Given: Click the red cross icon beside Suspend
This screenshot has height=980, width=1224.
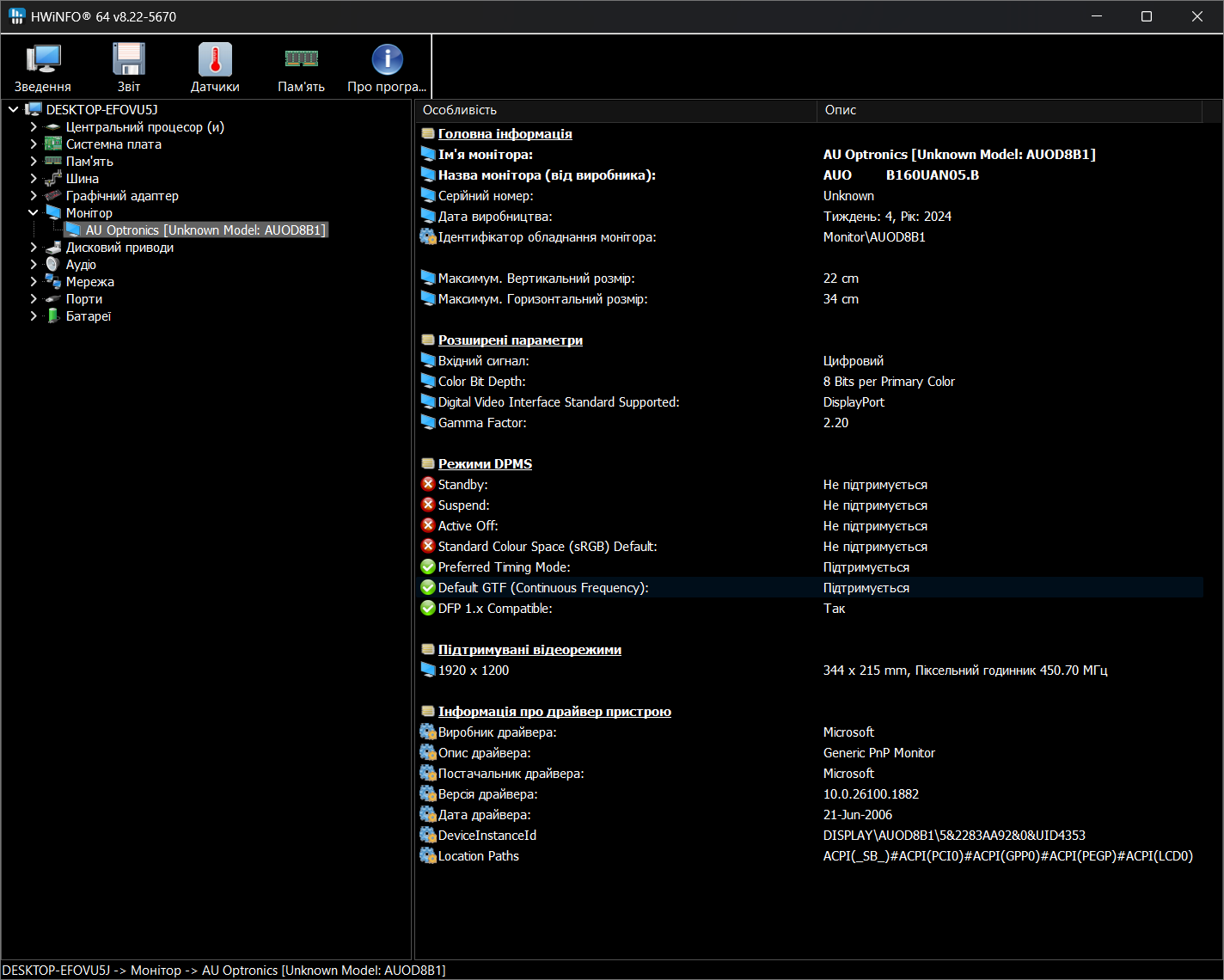Looking at the screenshot, I should [428, 505].
